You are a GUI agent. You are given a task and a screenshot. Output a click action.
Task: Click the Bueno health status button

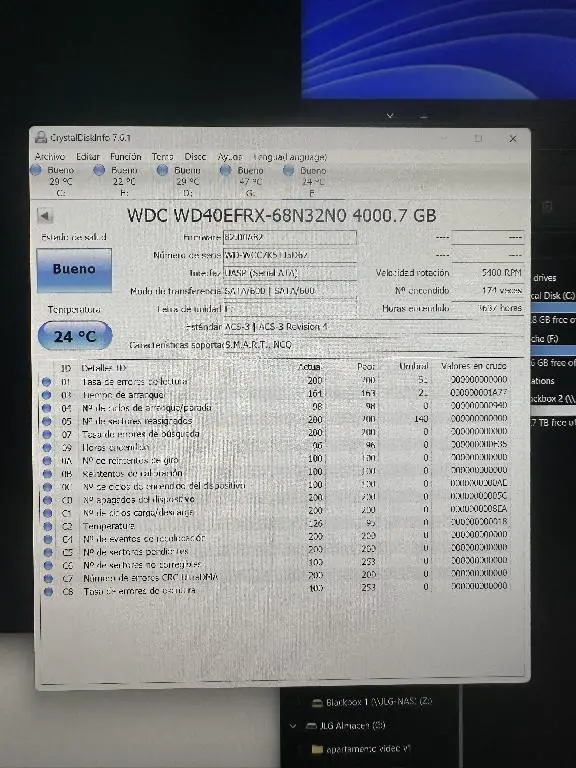coord(74,269)
